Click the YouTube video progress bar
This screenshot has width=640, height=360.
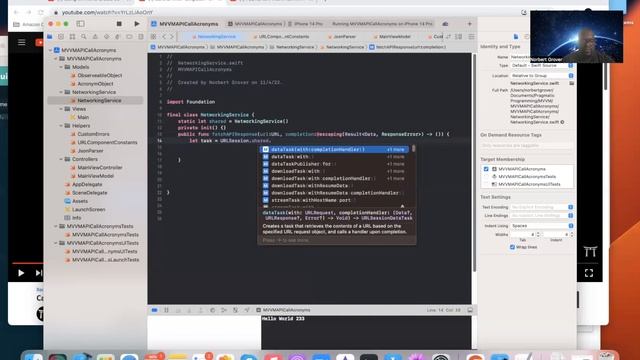[27, 263]
